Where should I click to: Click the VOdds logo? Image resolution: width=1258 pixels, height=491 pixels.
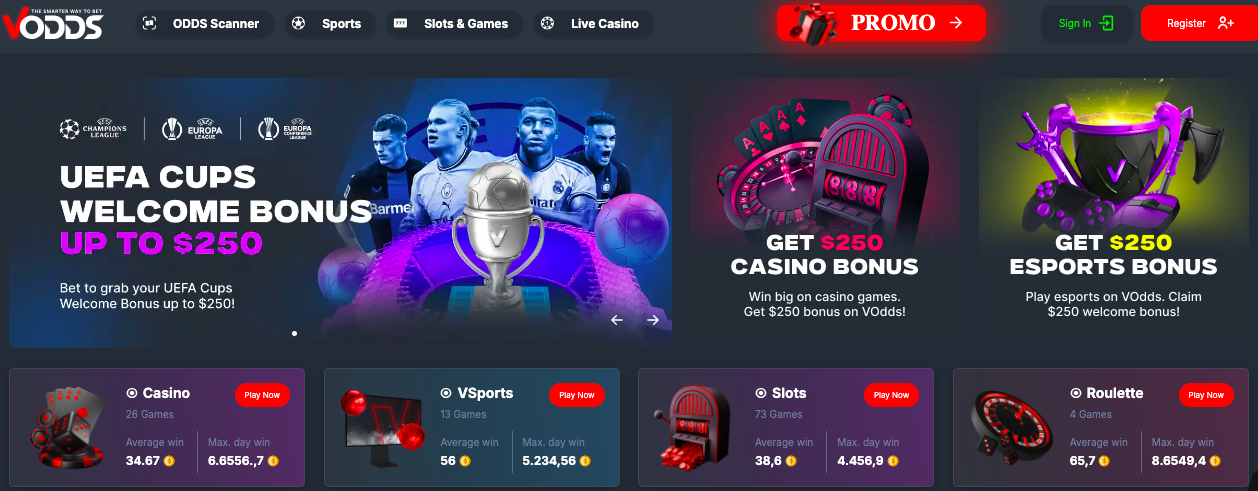[x=53, y=23]
